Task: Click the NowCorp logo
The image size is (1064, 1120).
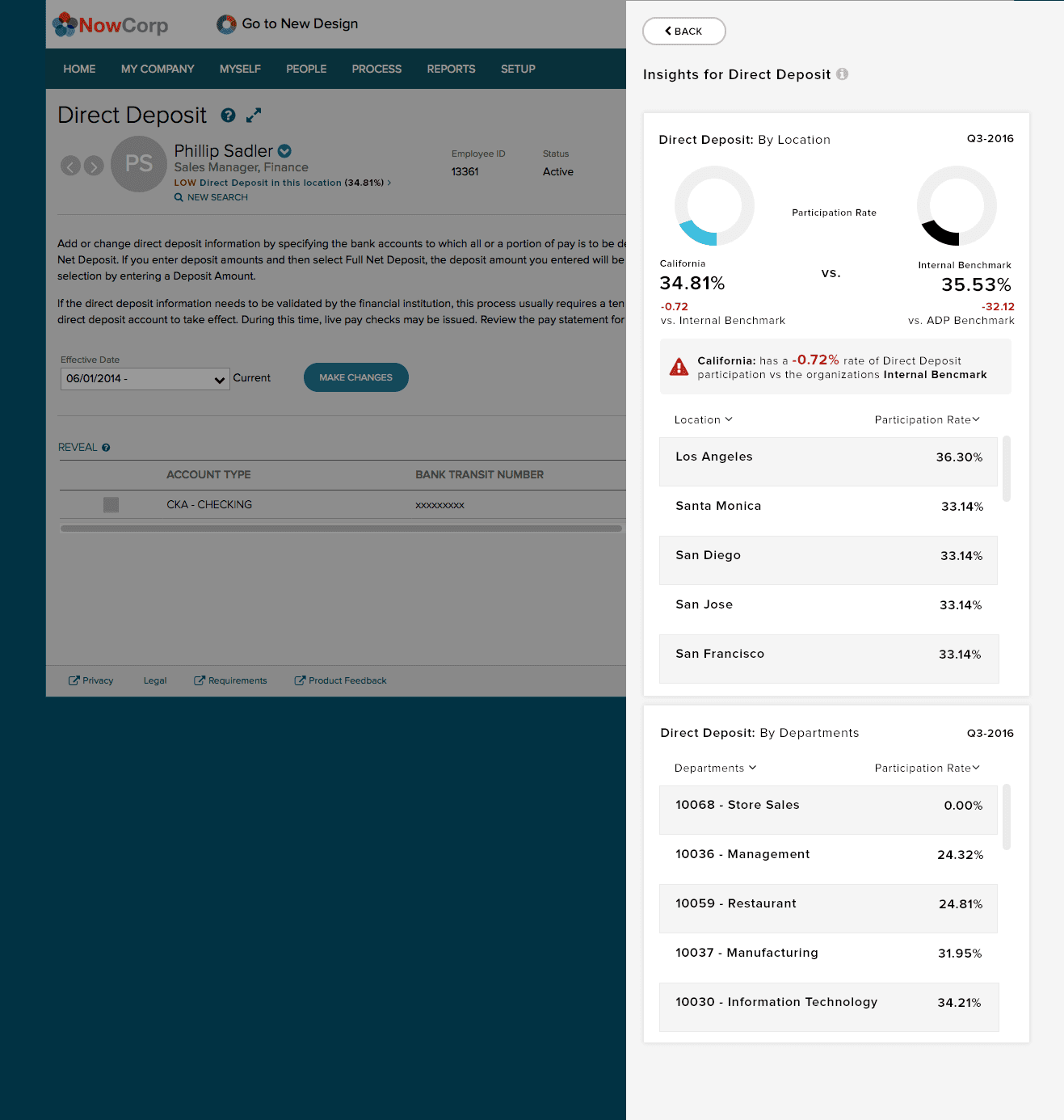Action: point(110,25)
